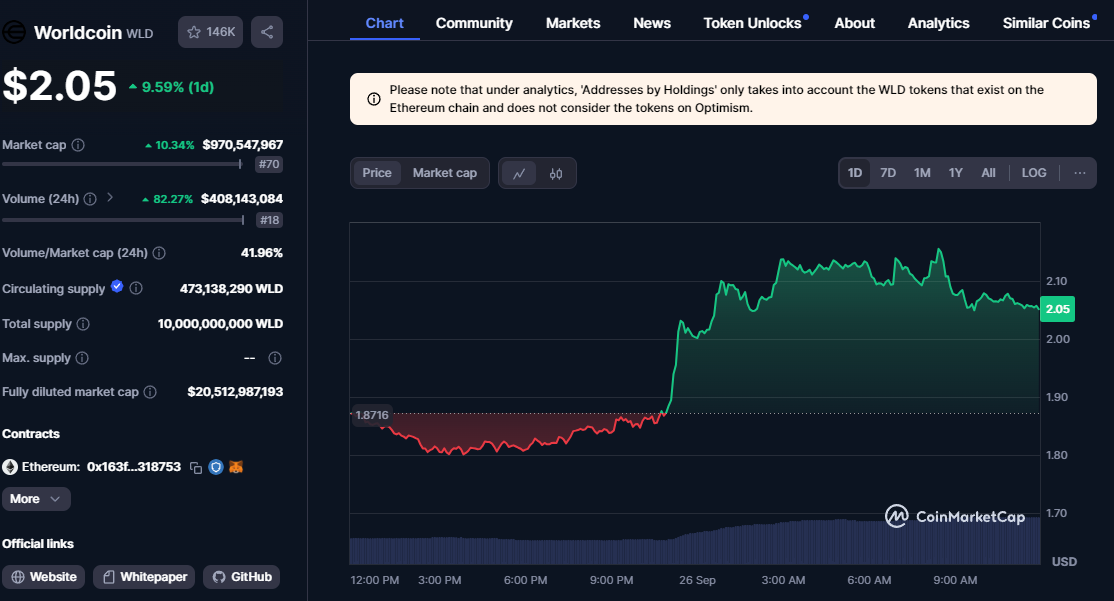Viewport: 1114px width, 601px height.
Task: Add Worldcoin to watchlist with star button
Action: tap(210, 32)
